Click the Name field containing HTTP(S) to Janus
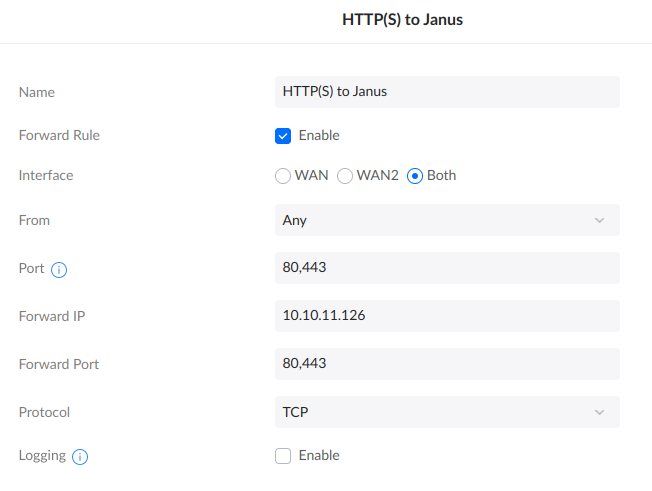Screen dimensions: 652x491 click(447, 92)
